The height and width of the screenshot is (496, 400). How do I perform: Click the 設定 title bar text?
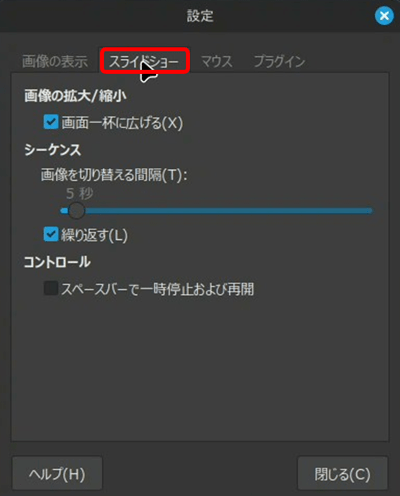coord(200,16)
